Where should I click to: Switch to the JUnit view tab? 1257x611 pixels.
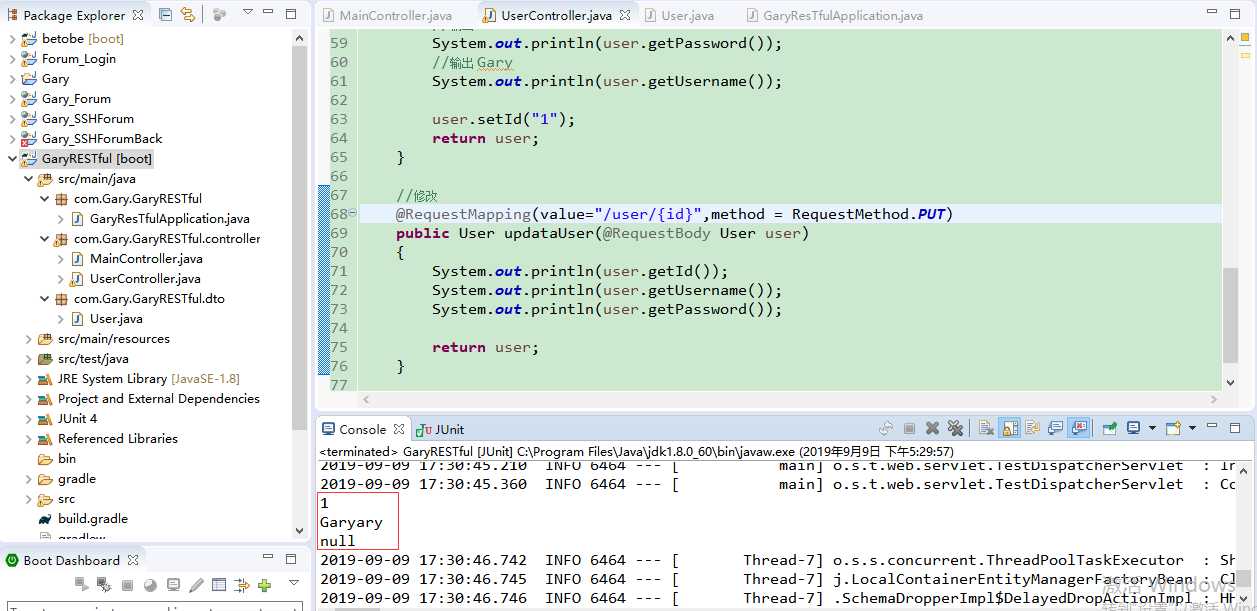tap(441, 429)
